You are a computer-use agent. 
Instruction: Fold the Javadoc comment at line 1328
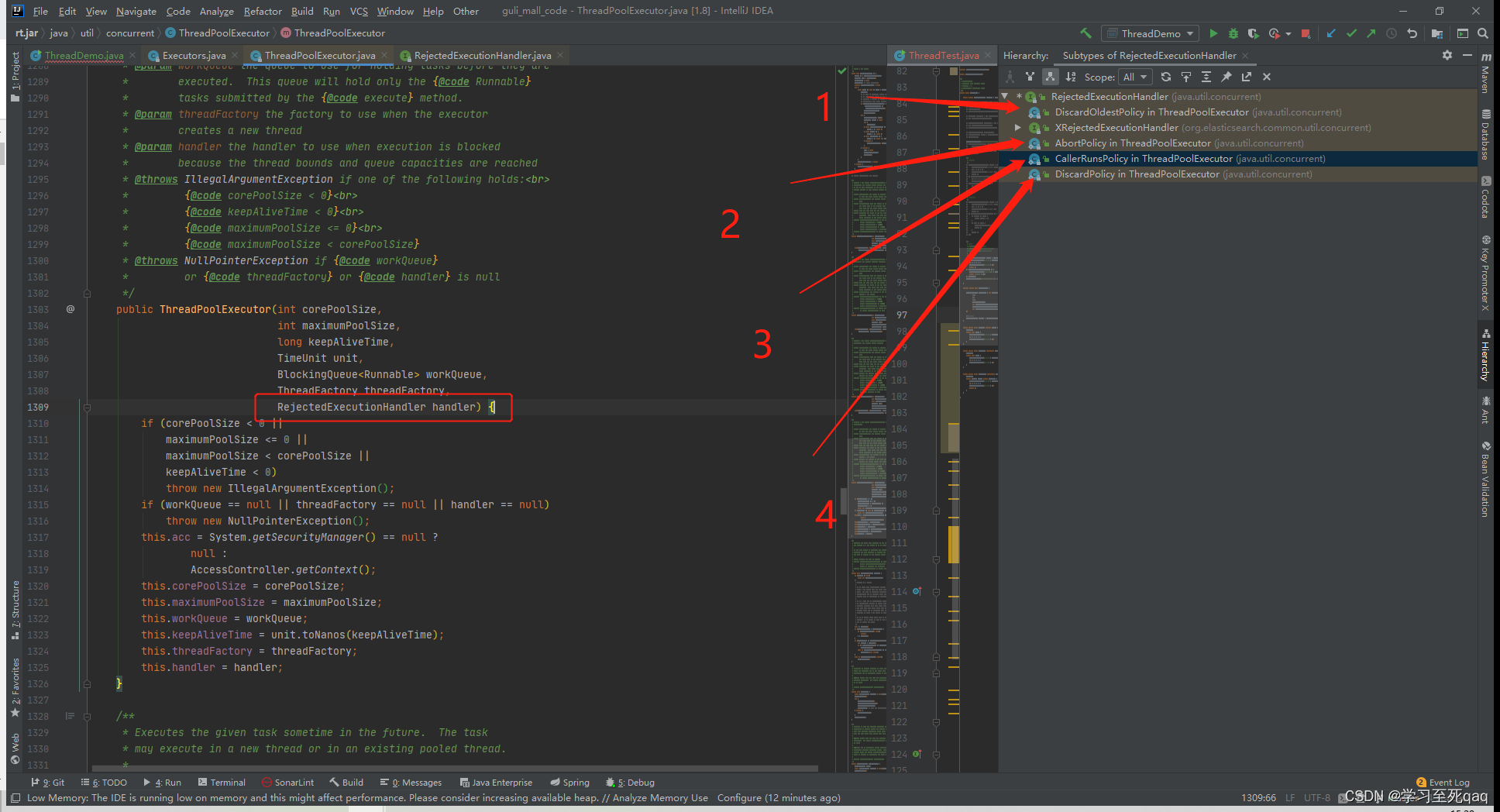(87, 717)
